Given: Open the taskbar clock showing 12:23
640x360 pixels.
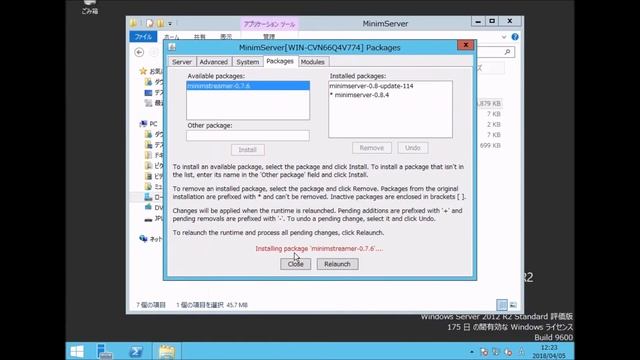Looking at the screenshot, I should pos(549,351).
